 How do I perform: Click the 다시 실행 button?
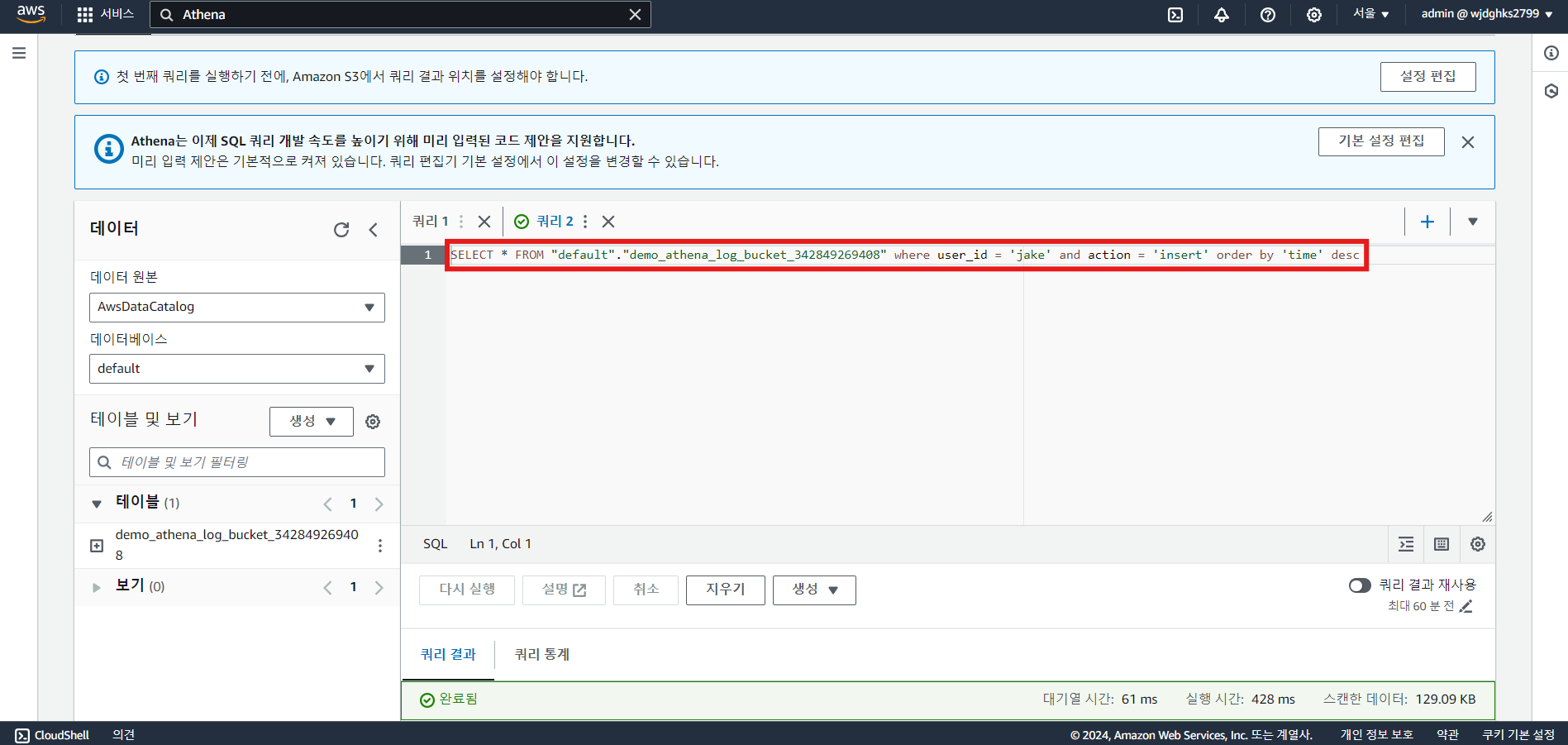tap(467, 590)
